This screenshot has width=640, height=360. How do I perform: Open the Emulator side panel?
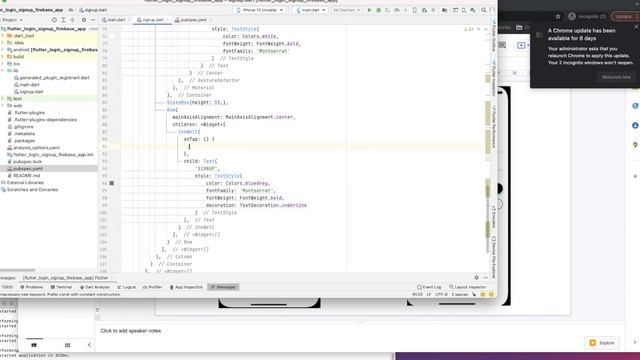coord(493,217)
